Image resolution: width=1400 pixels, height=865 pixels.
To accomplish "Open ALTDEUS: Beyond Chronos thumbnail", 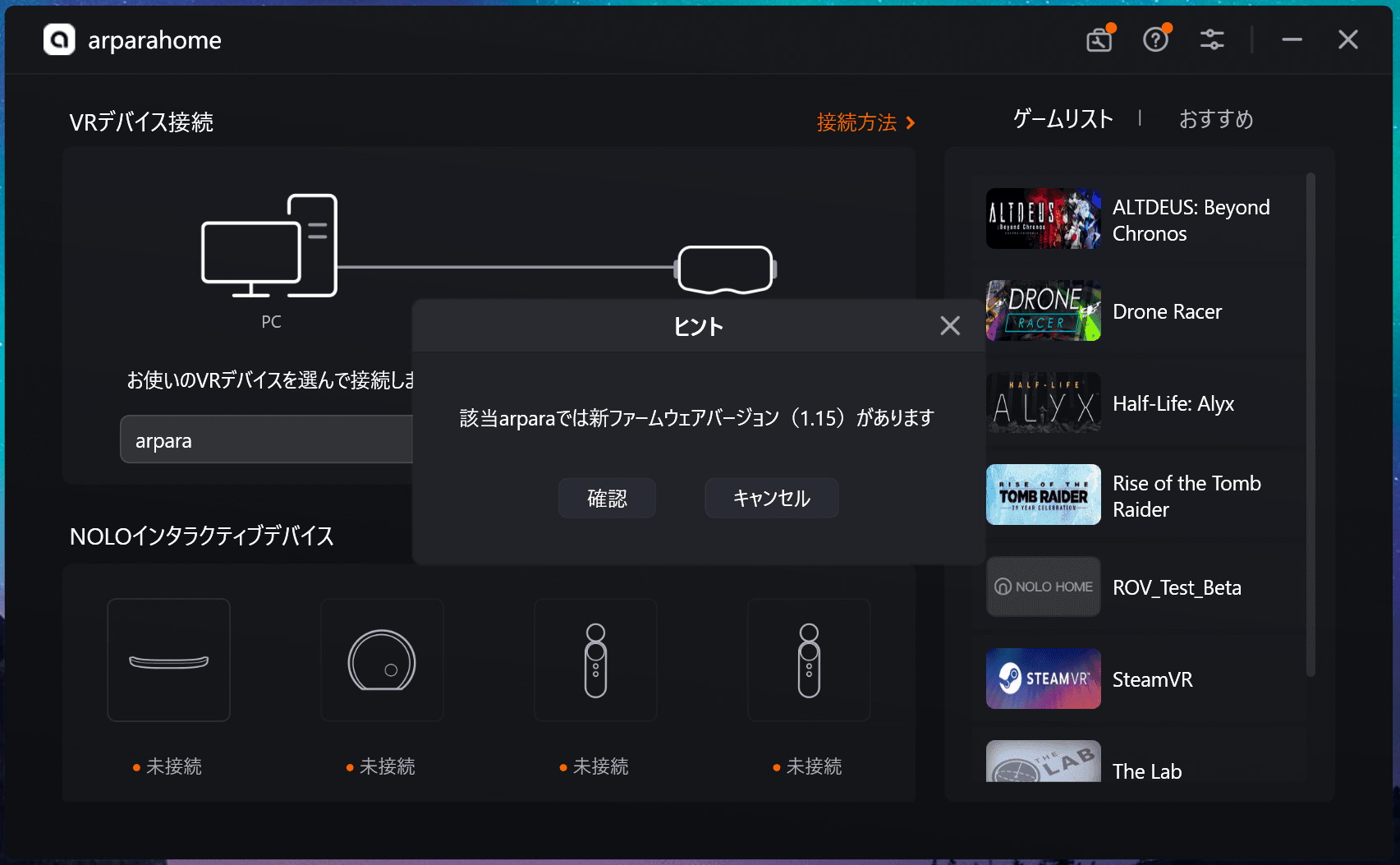I will click(x=1044, y=219).
